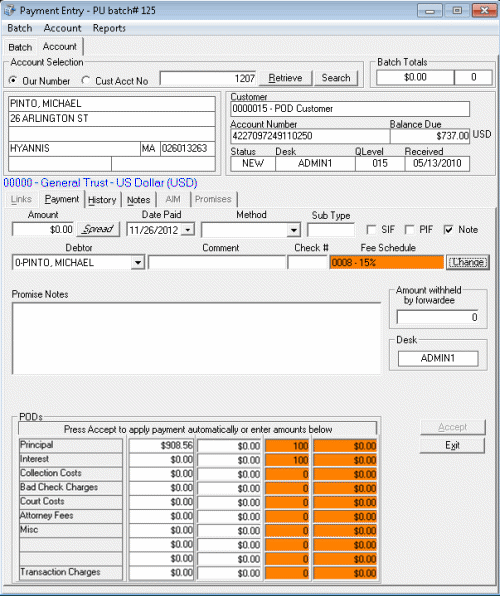This screenshot has height=596, width=500.
Task: Click the Batch Totals $0.00 field
Action: (x=415, y=78)
